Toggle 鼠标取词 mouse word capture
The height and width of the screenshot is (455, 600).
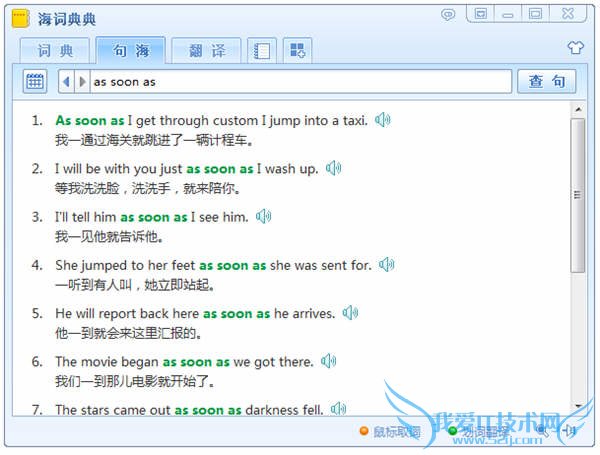(x=390, y=432)
